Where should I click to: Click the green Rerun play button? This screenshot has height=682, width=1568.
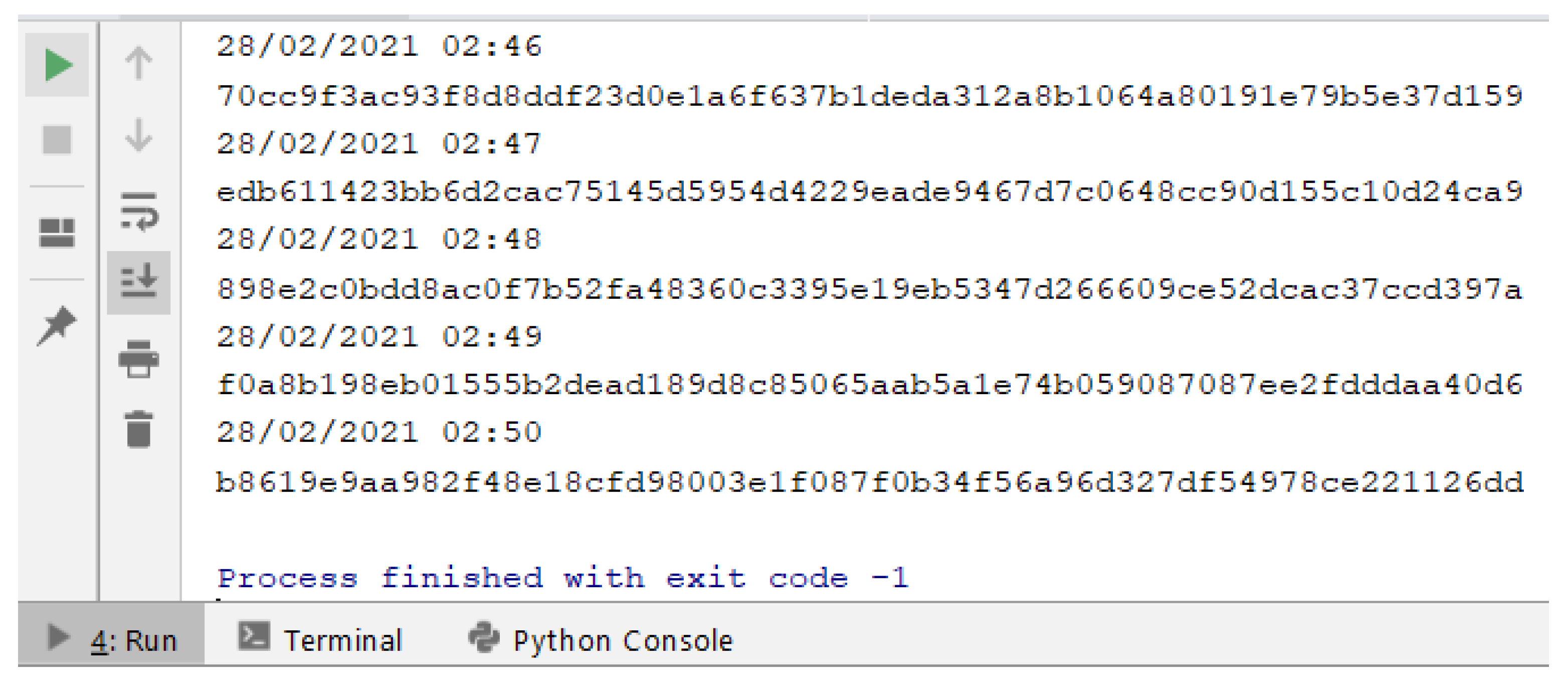click(x=58, y=65)
